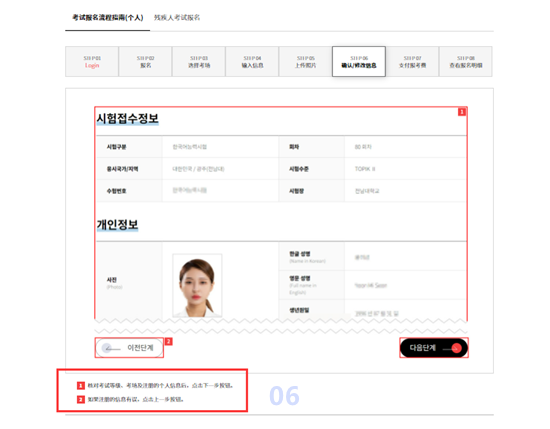Jump to STEP 05 photo upload step
This screenshot has height=429, width=550.
click(306, 62)
